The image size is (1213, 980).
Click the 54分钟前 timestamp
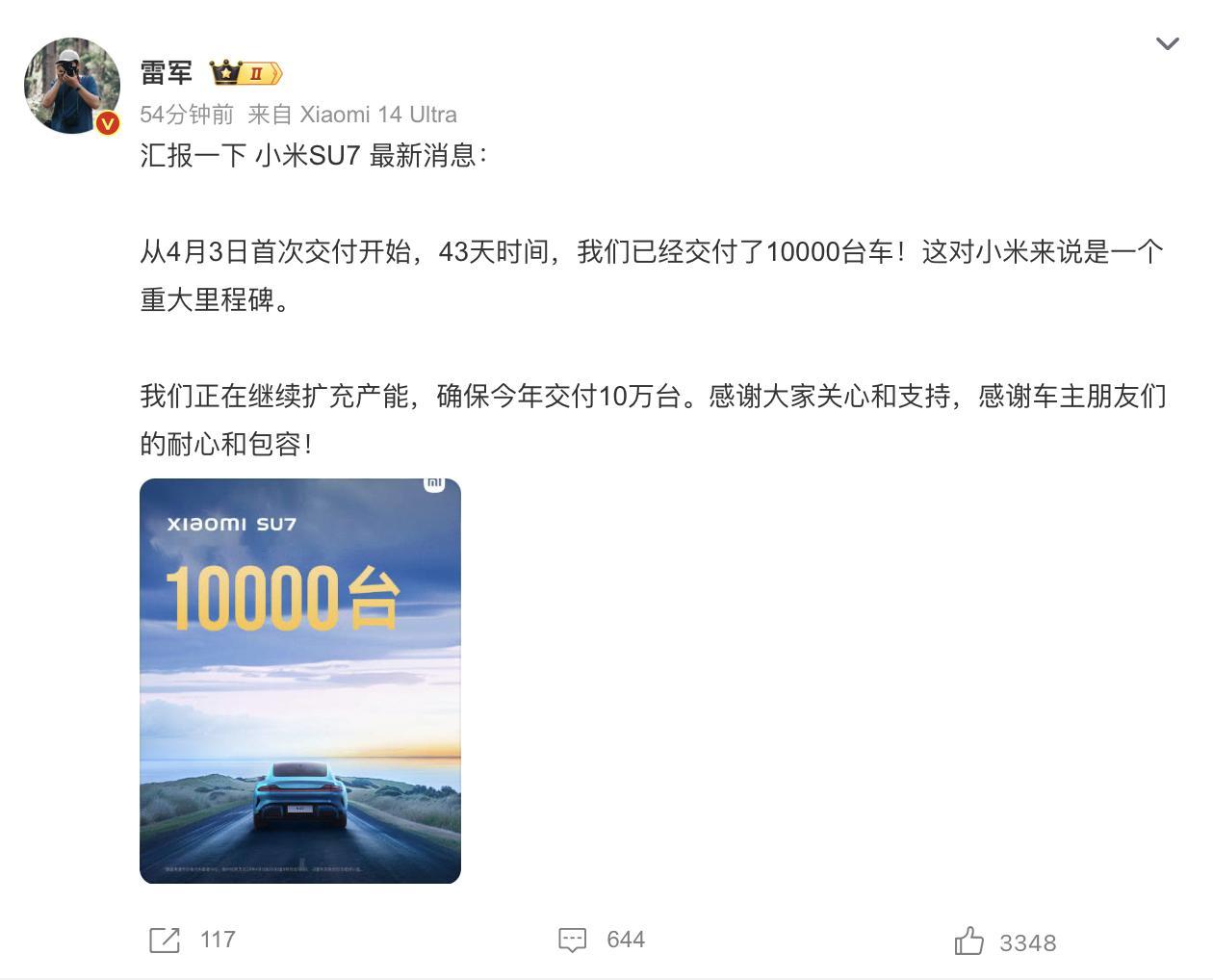(187, 115)
